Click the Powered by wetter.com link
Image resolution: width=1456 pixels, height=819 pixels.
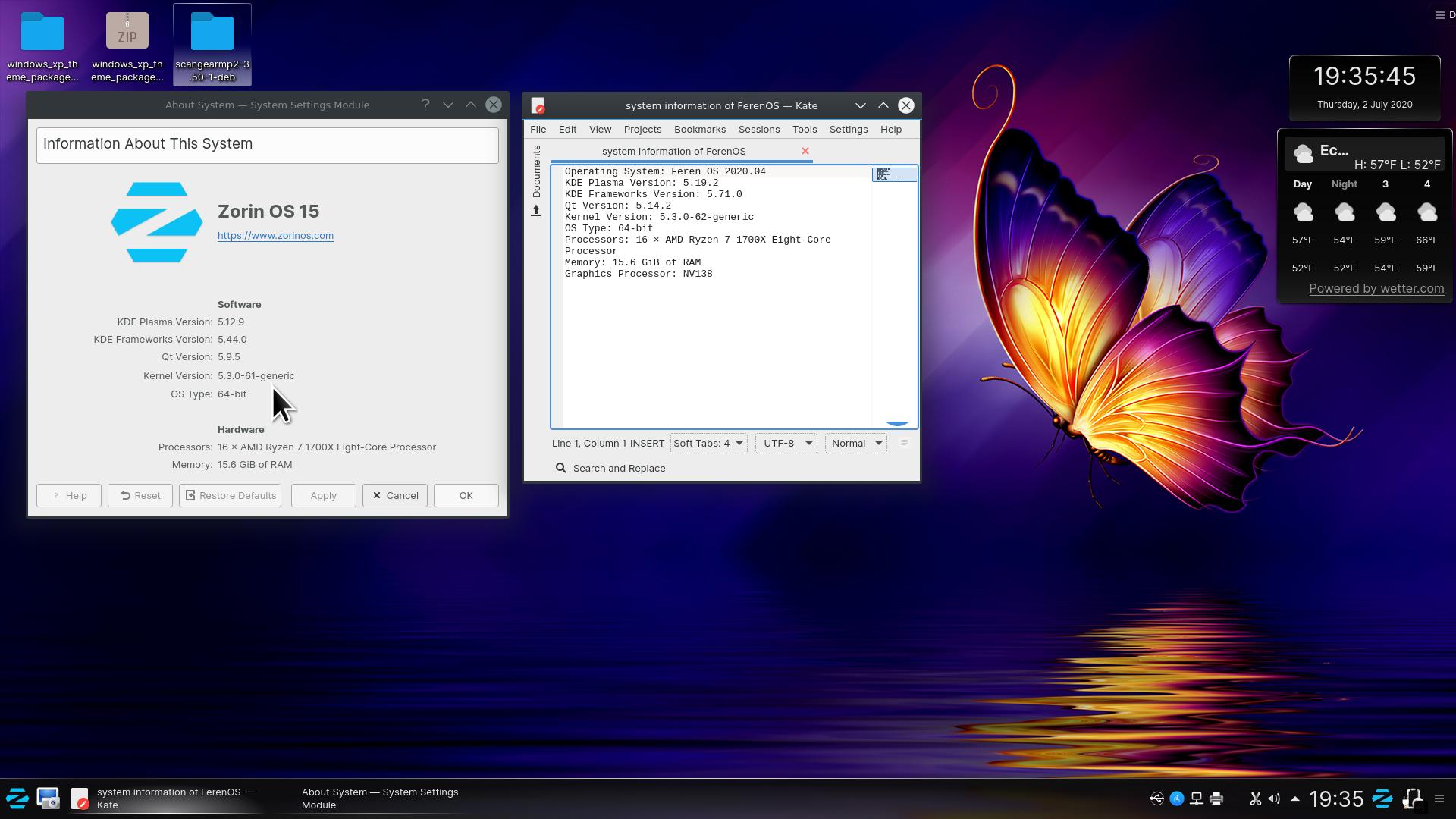(x=1375, y=288)
